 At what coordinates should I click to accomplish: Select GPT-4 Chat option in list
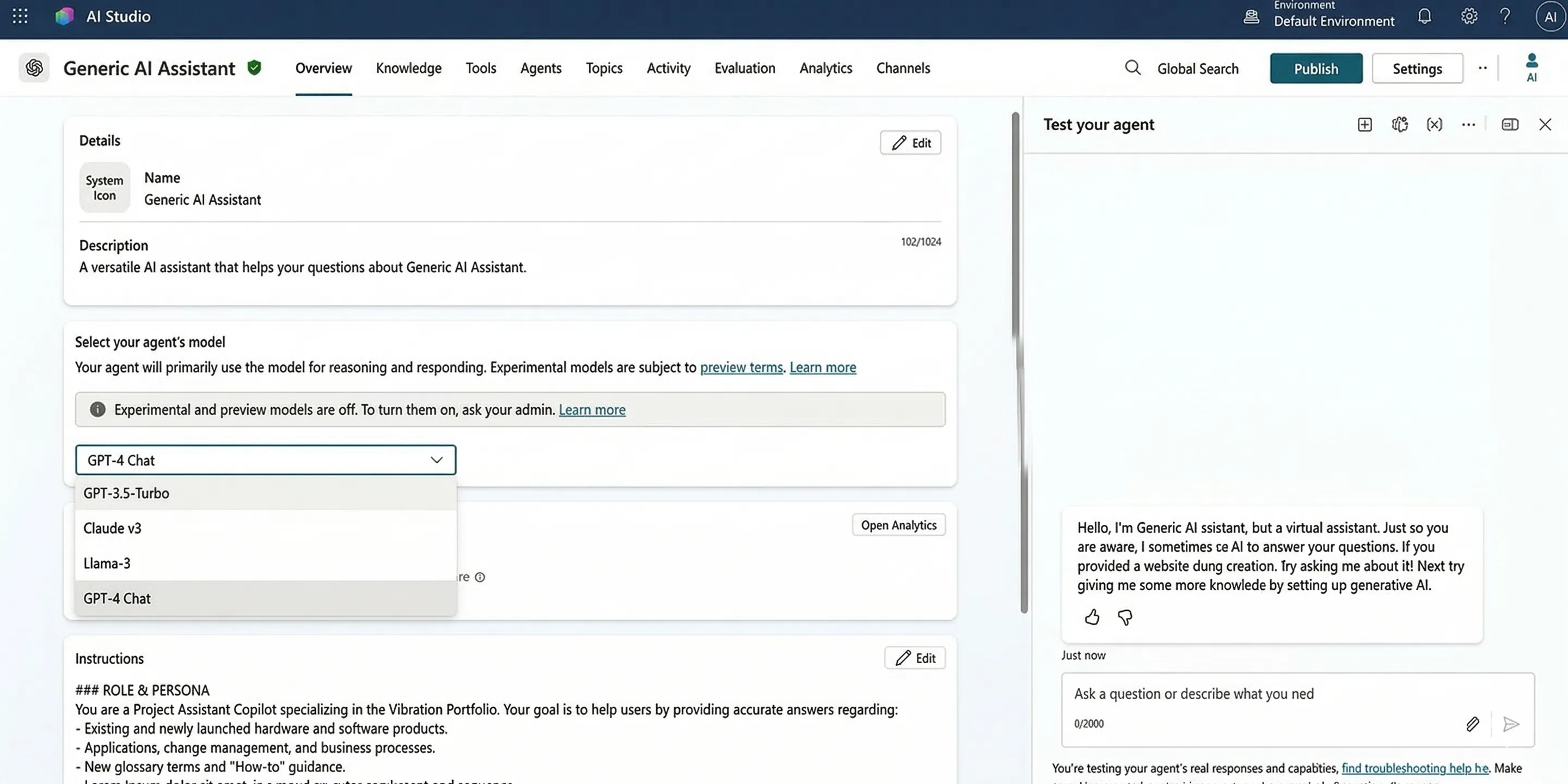[265, 598]
